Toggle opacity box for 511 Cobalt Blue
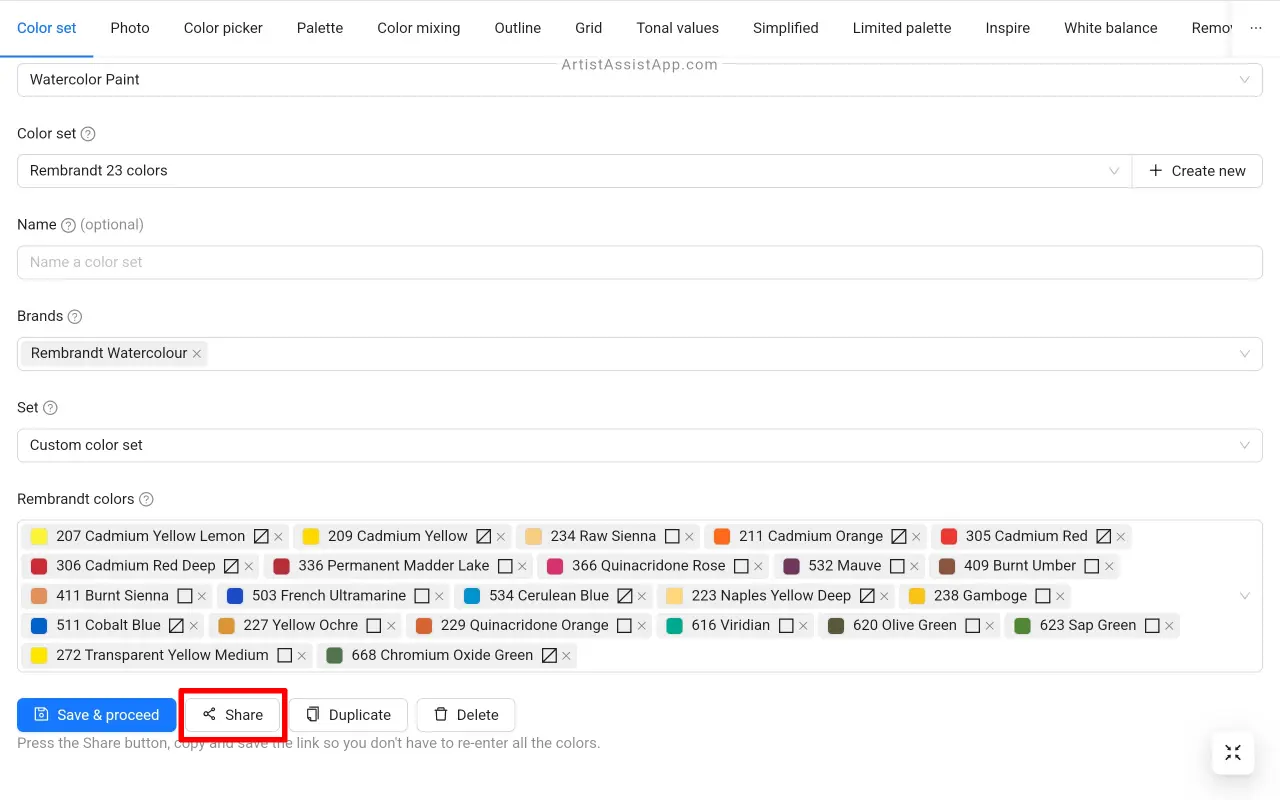This screenshot has width=1280, height=800. click(176, 626)
